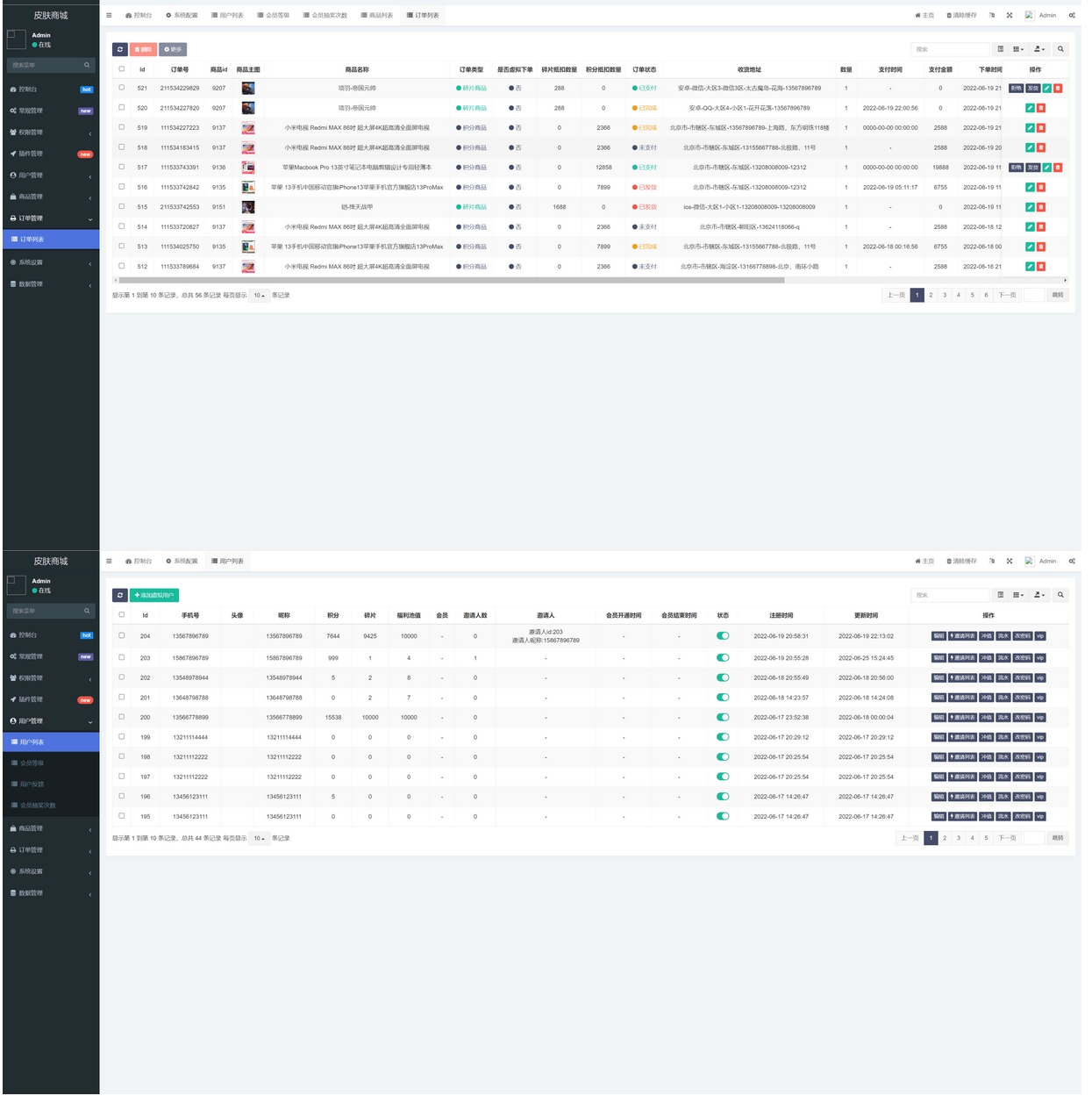Open the export dropdown above user list table
This screenshot has height=1096, width=1092.
tap(1039, 596)
